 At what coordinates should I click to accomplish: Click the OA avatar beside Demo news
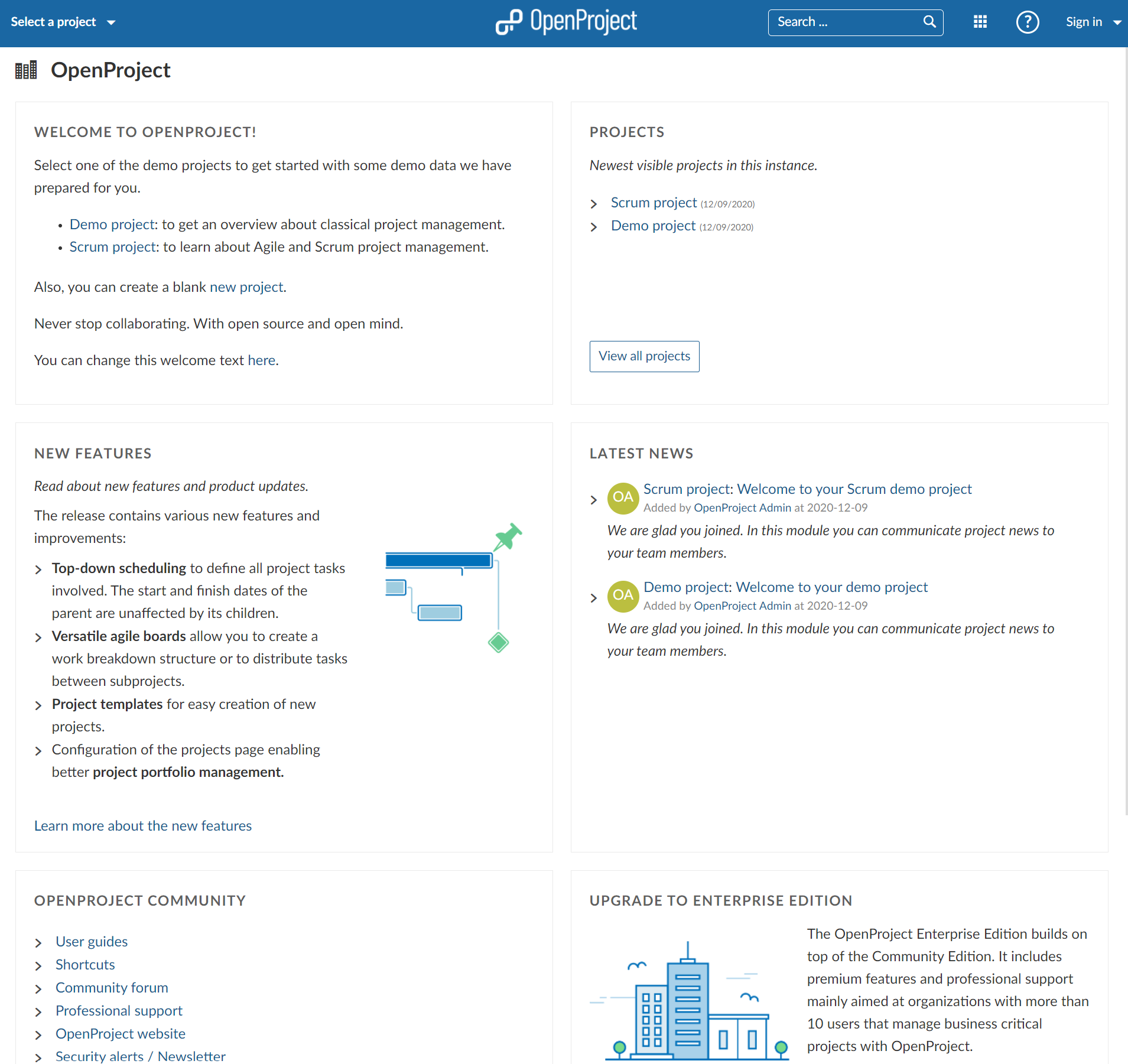click(x=623, y=596)
